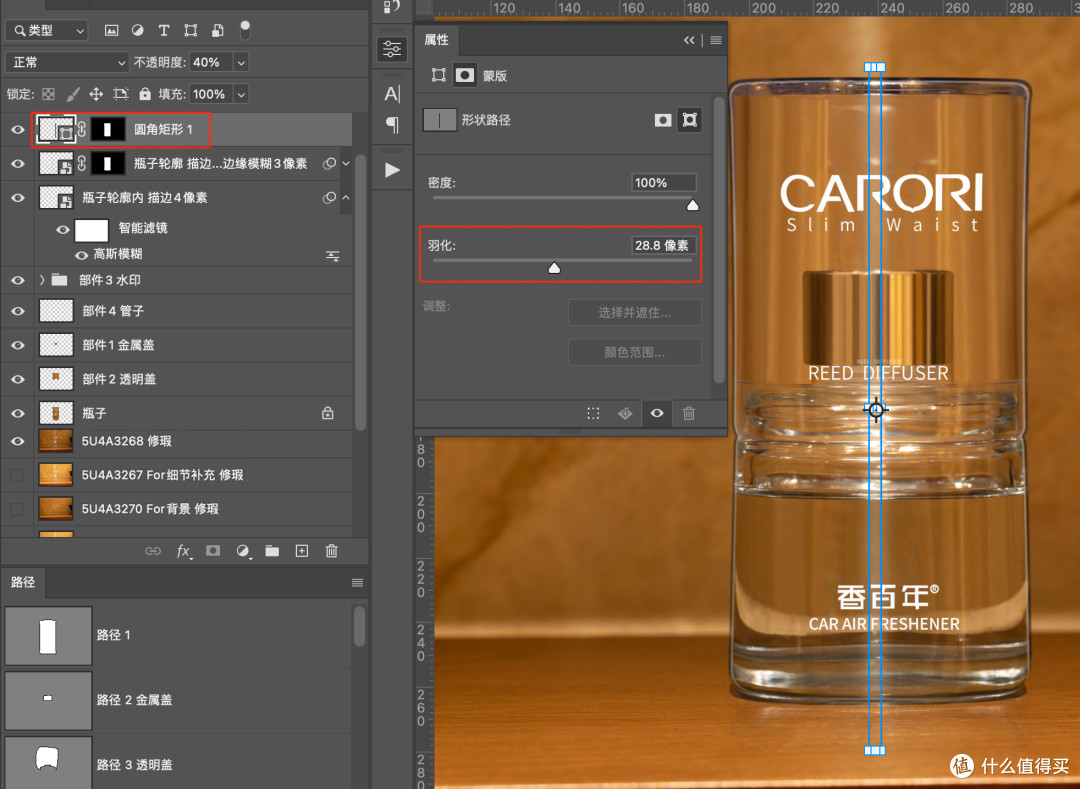Viewport: 1080px width, 789px height.
Task: Open the fill 100% slider dropdown arrow
Action: pos(241,94)
